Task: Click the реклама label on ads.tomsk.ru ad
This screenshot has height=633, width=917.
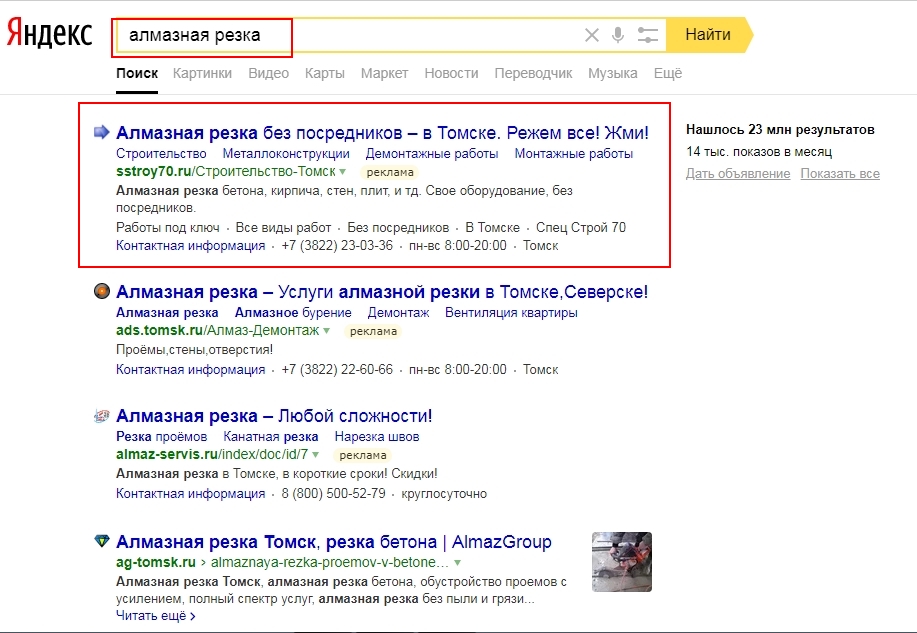Action: click(x=373, y=331)
